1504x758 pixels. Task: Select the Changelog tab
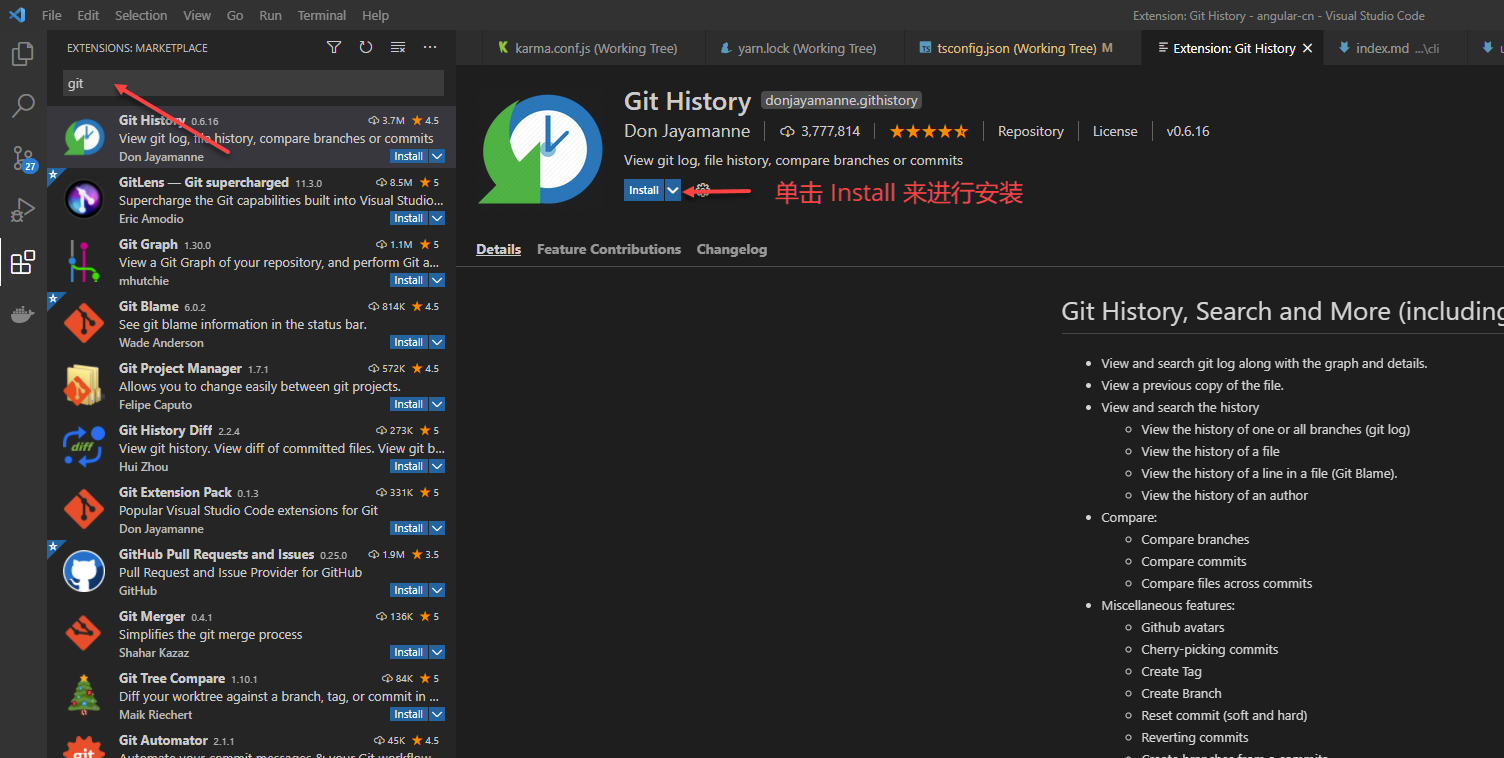[732, 249]
